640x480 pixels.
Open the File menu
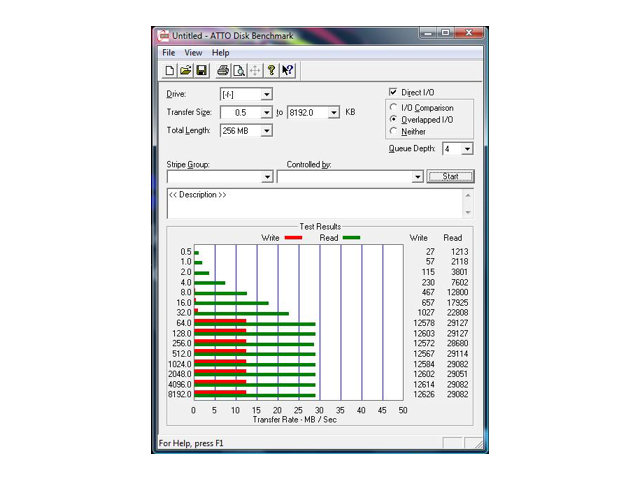(169, 53)
